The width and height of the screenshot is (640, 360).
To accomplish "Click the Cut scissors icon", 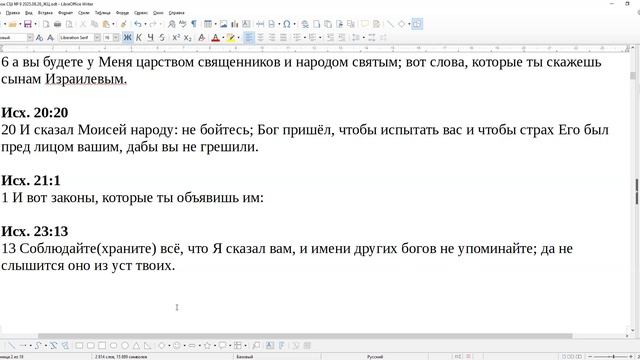I will (83, 24).
